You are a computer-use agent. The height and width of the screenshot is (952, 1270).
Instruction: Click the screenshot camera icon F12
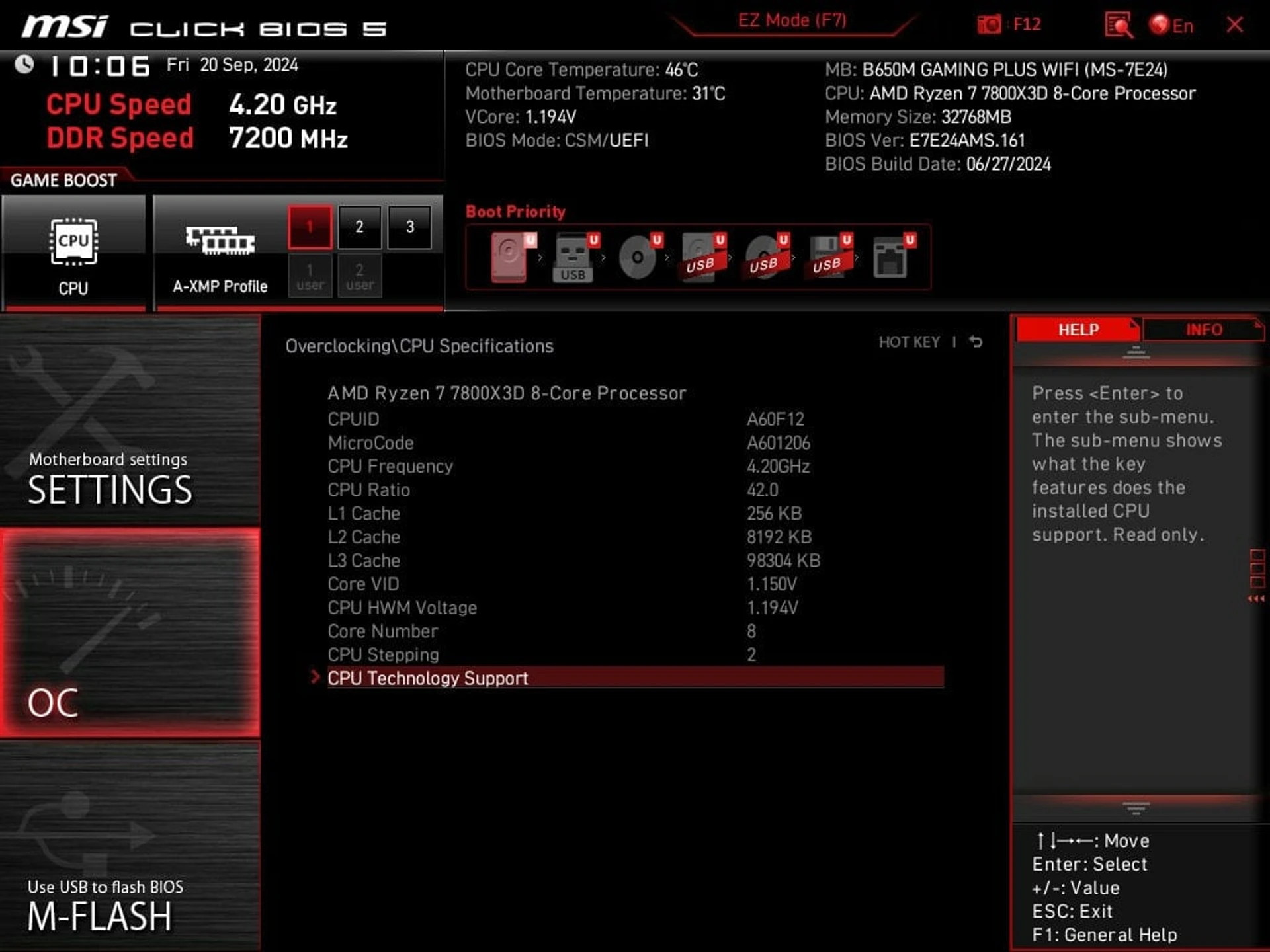click(1009, 25)
